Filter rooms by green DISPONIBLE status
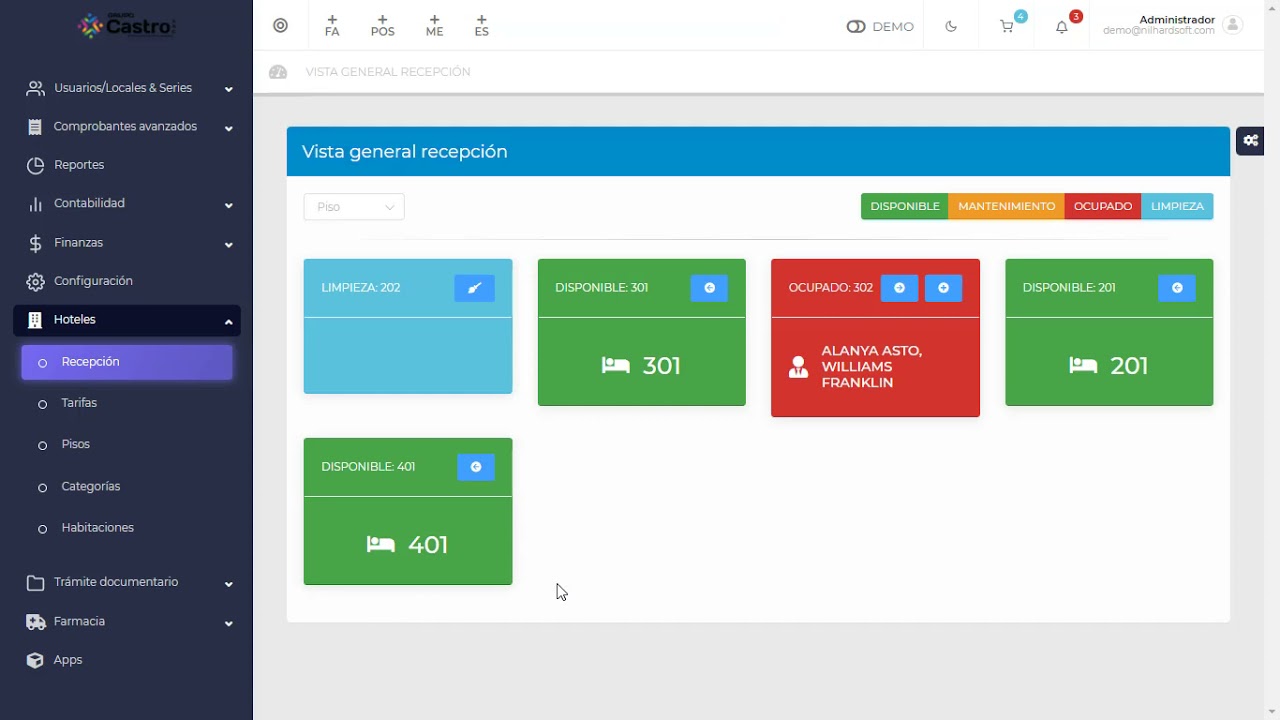1280x720 pixels. click(x=905, y=206)
